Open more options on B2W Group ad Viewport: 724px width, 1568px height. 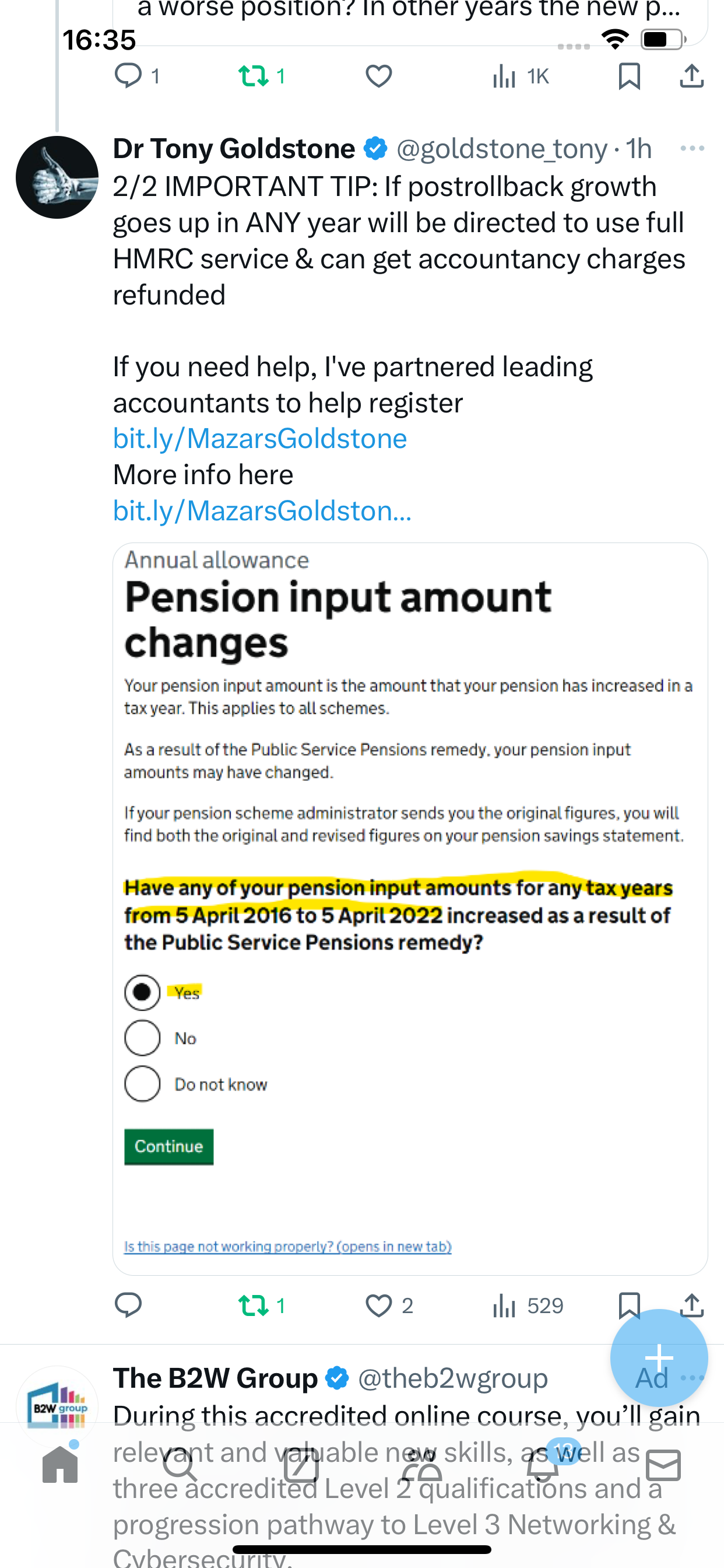coord(693,1378)
